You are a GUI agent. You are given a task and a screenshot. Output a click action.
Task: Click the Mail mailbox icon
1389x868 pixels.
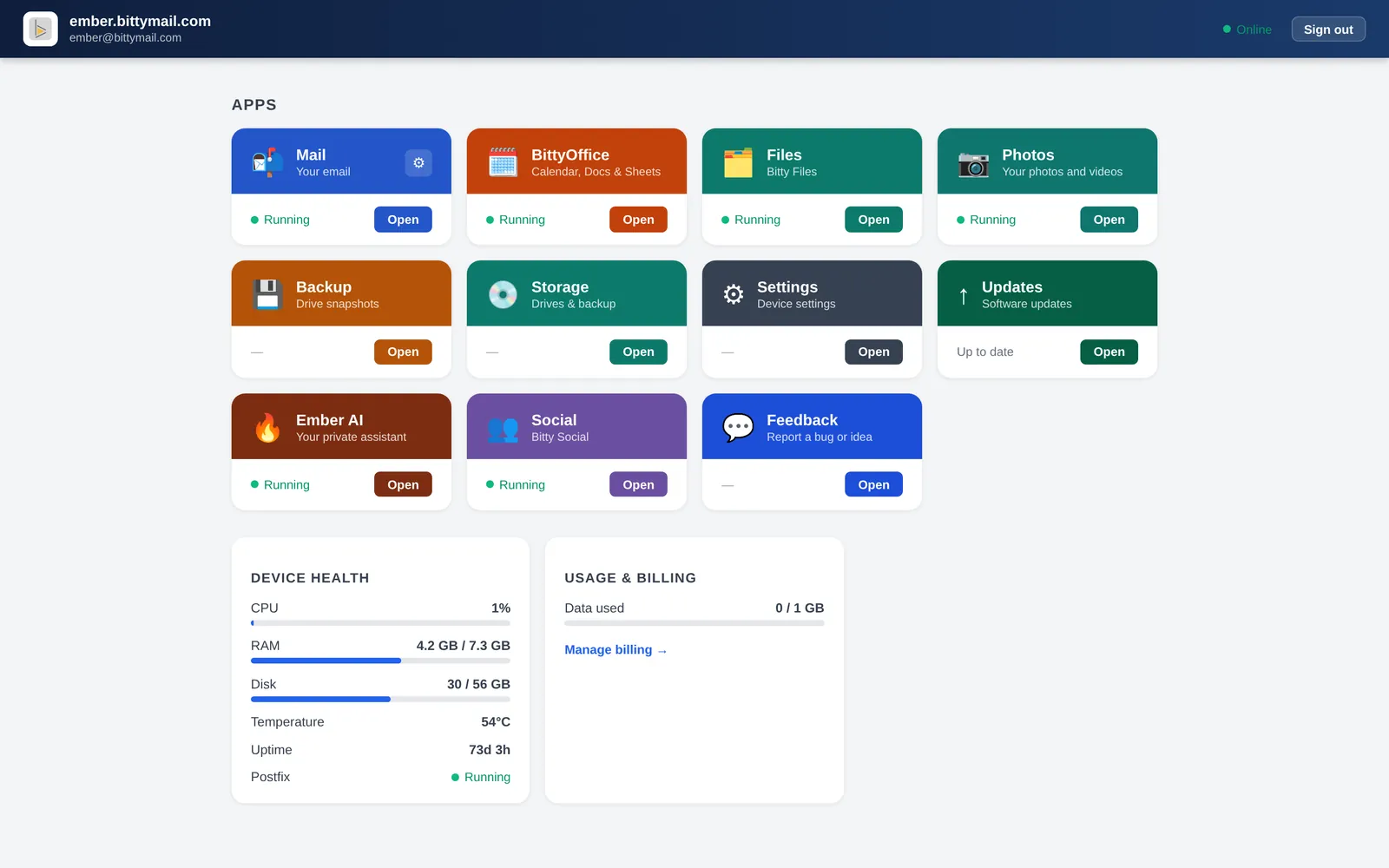click(x=267, y=162)
